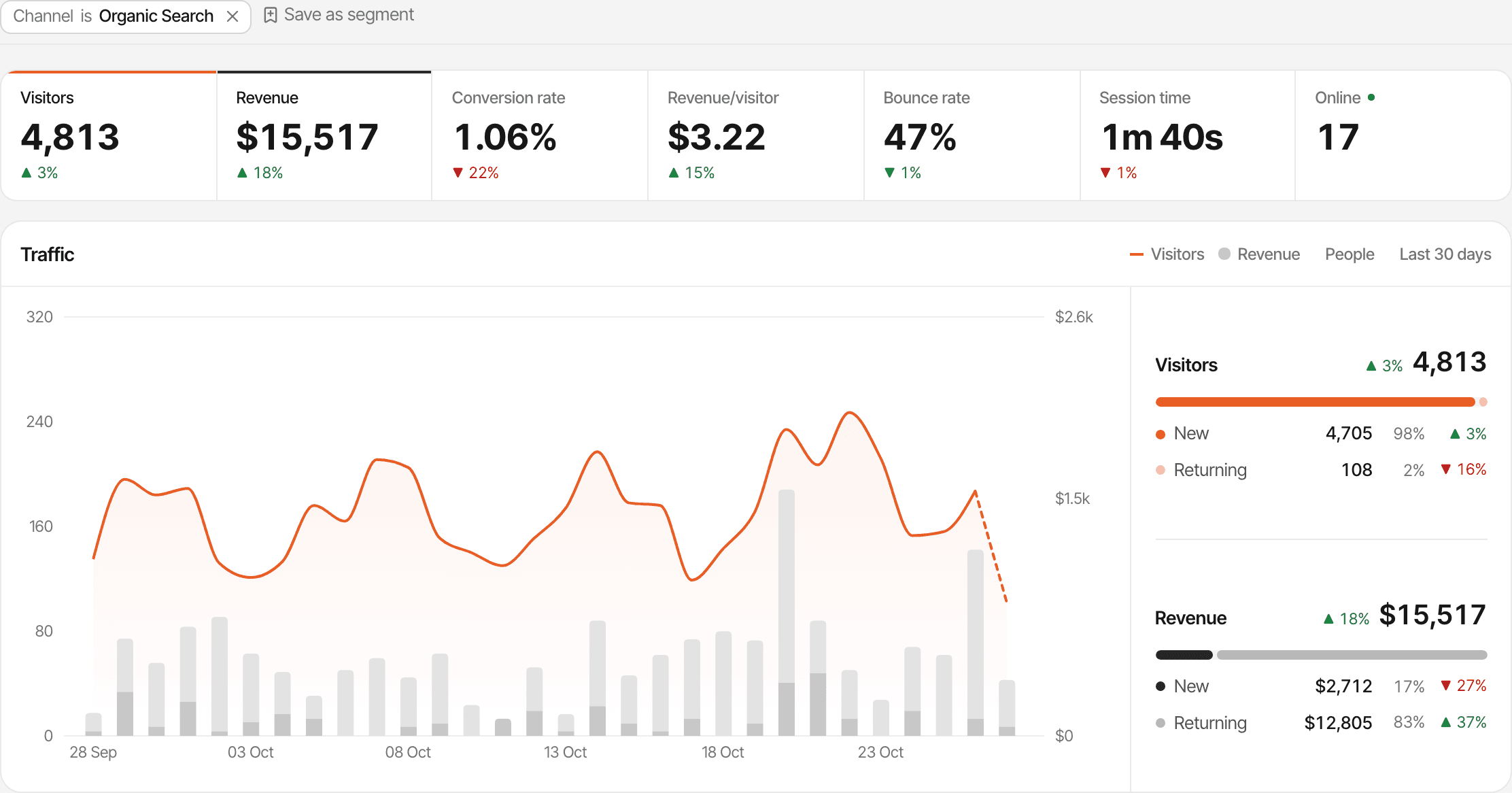
Task: Open the People view option
Action: tap(1350, 254)
